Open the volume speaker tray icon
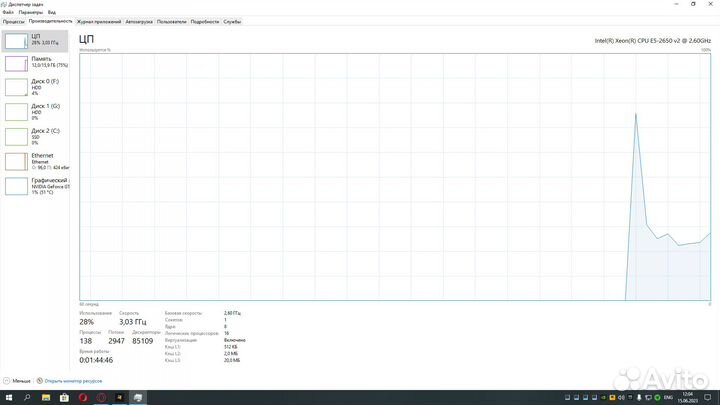 (x=621, y=398)
